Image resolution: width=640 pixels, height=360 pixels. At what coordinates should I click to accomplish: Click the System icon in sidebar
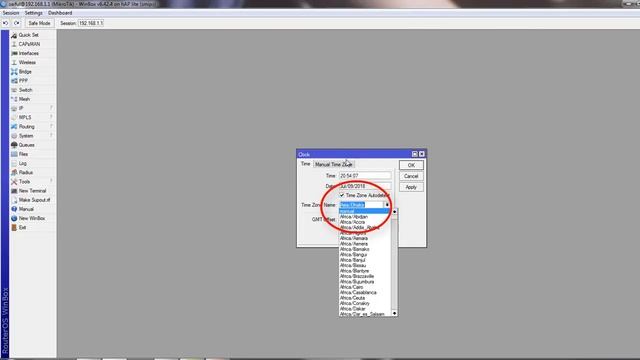point(14,136)
